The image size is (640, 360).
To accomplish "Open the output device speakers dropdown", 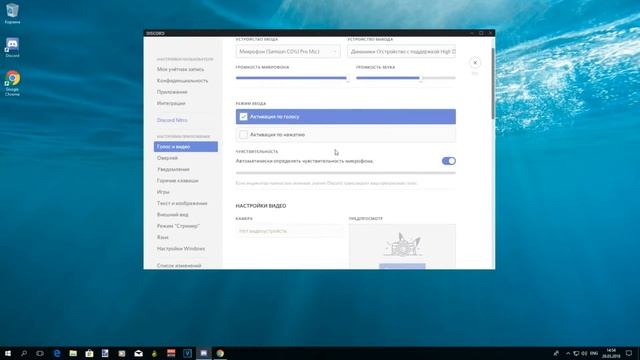I will (x=402, y=51).
